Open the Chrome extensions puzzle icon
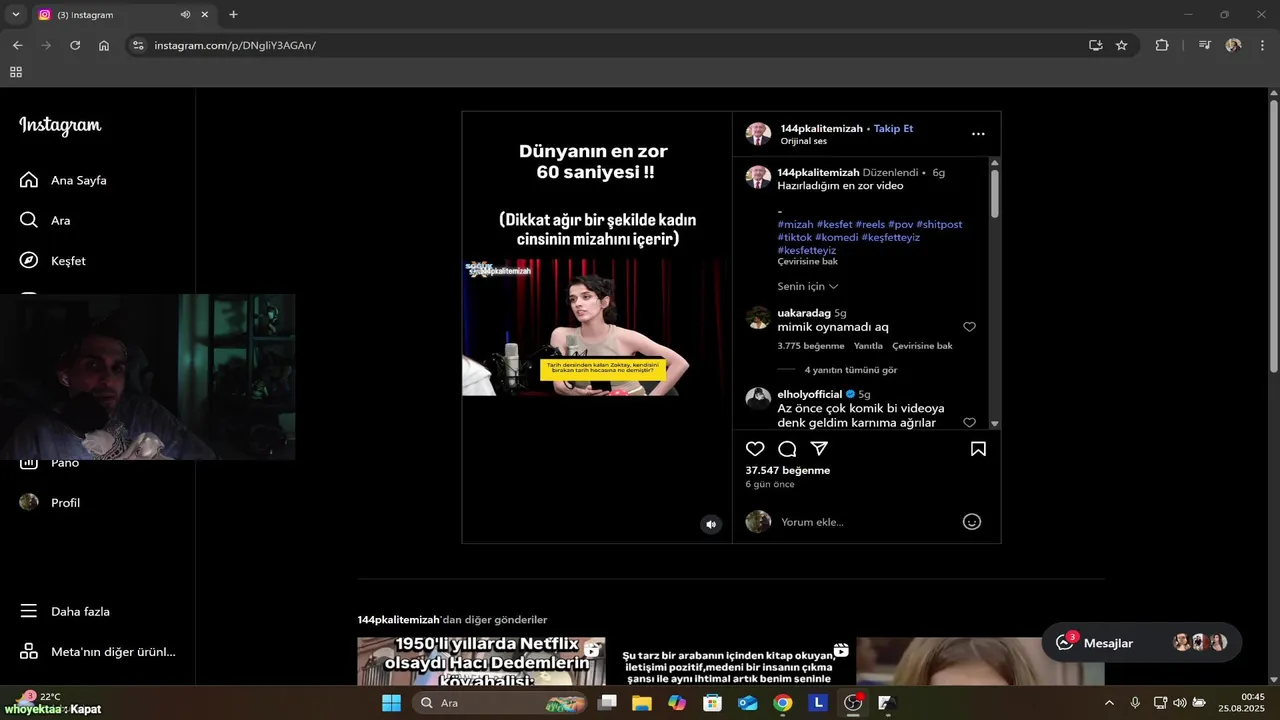Image resolution: width=1280 pixels, height=720 pixels. tap(1162, 45)
